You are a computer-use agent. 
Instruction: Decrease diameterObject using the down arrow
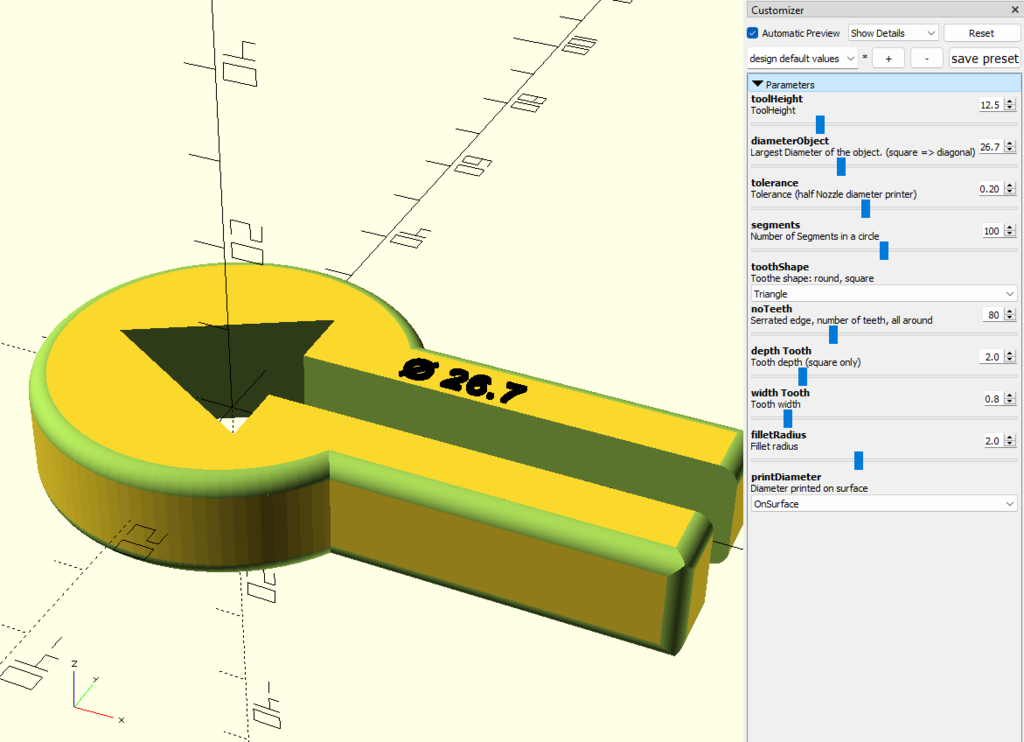click(x=1010, y=151)
